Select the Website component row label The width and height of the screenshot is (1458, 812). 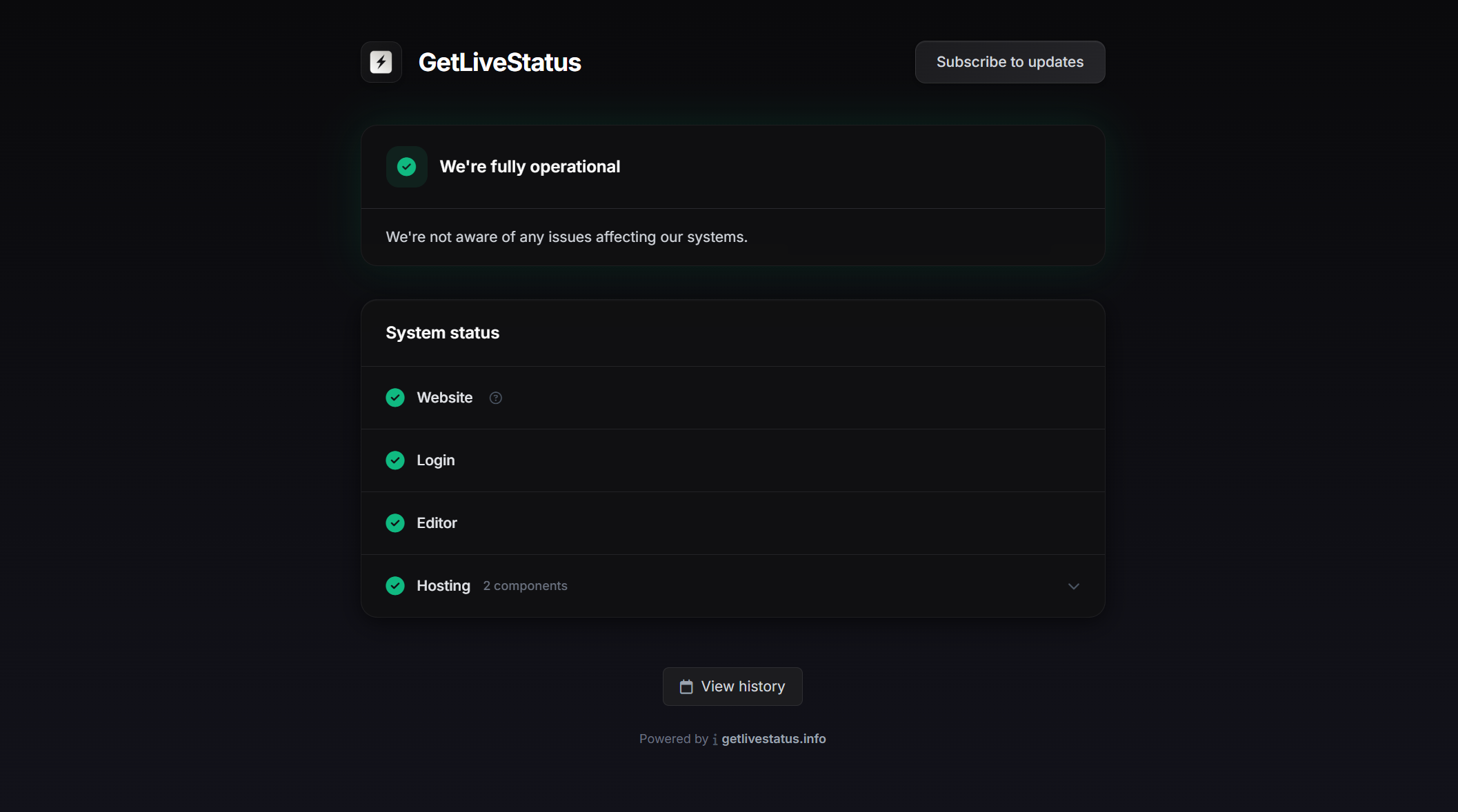(x=444, y=398)
